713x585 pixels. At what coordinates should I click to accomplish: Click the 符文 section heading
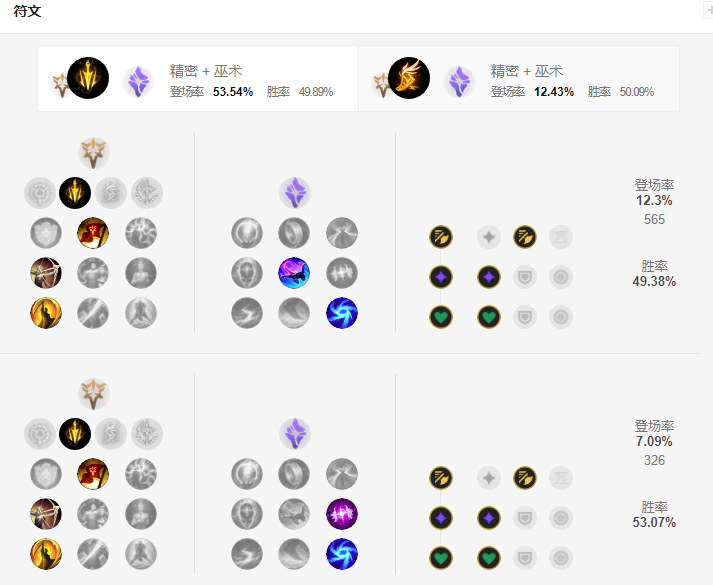(x=28, y=12)
